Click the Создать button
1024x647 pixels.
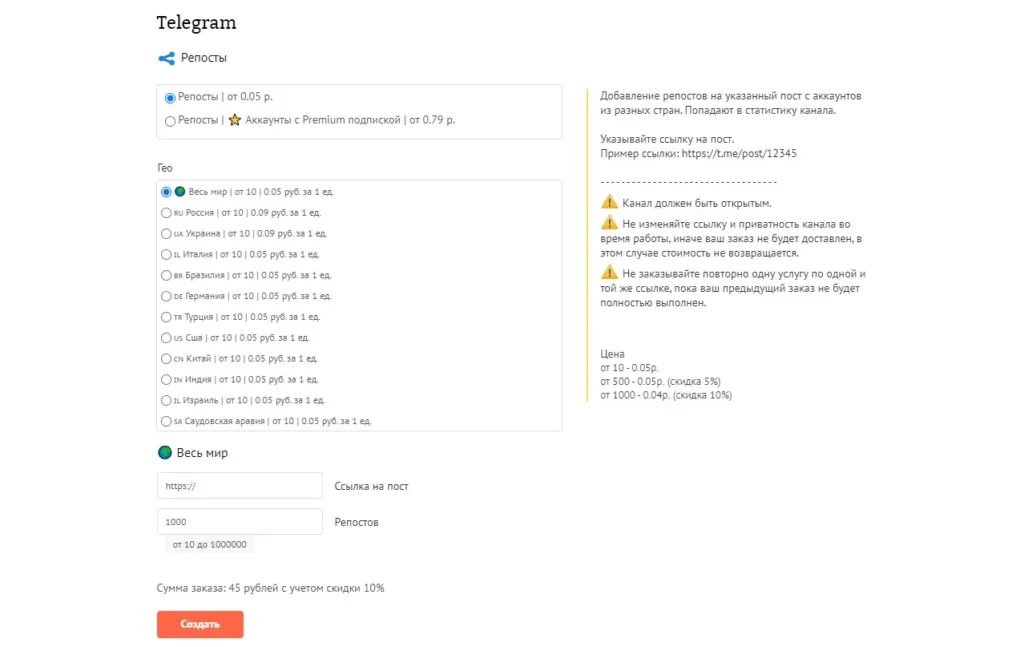point(200,624)
